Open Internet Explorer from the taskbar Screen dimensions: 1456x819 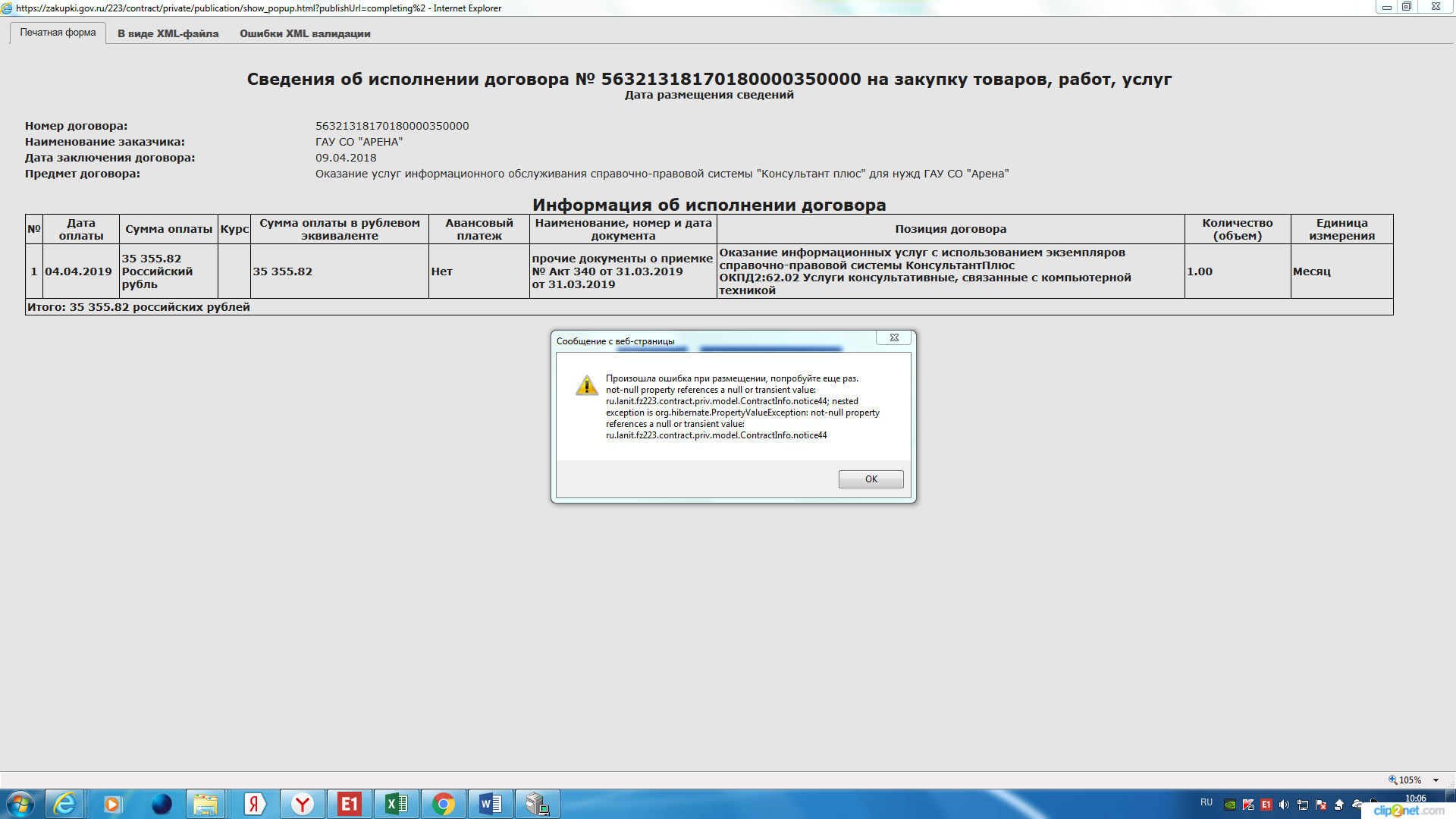(65, 804)
